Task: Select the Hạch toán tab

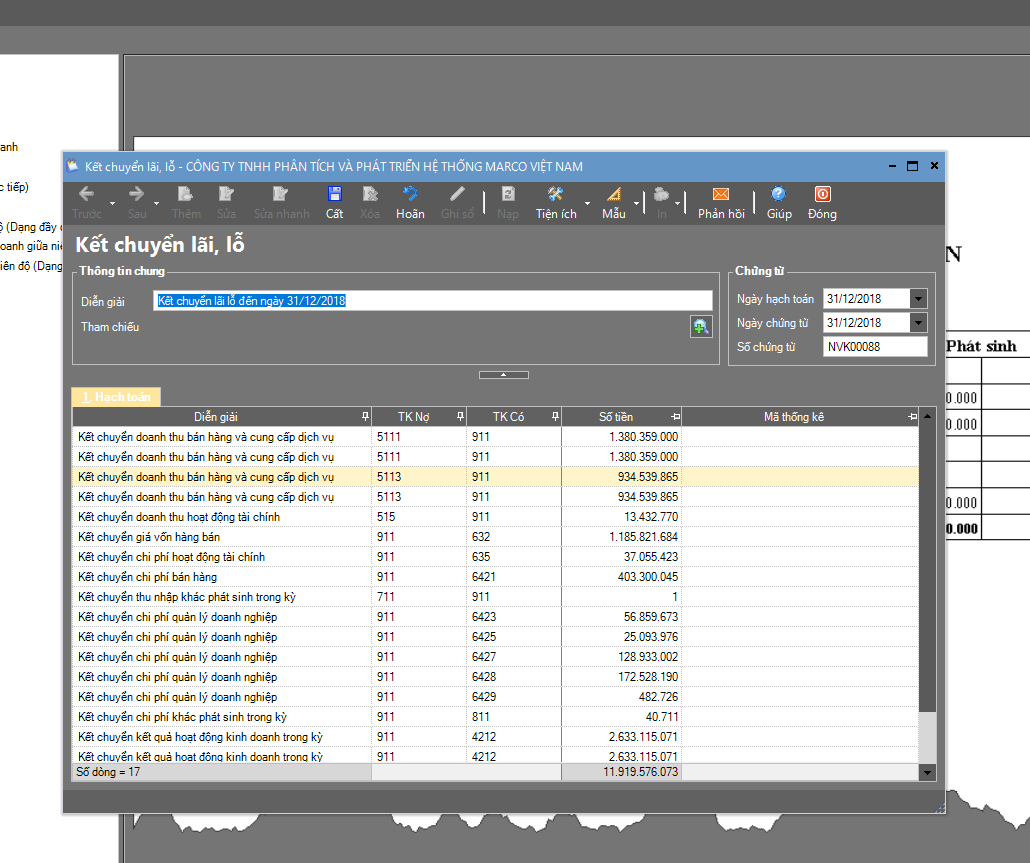Action: [116, 397]
